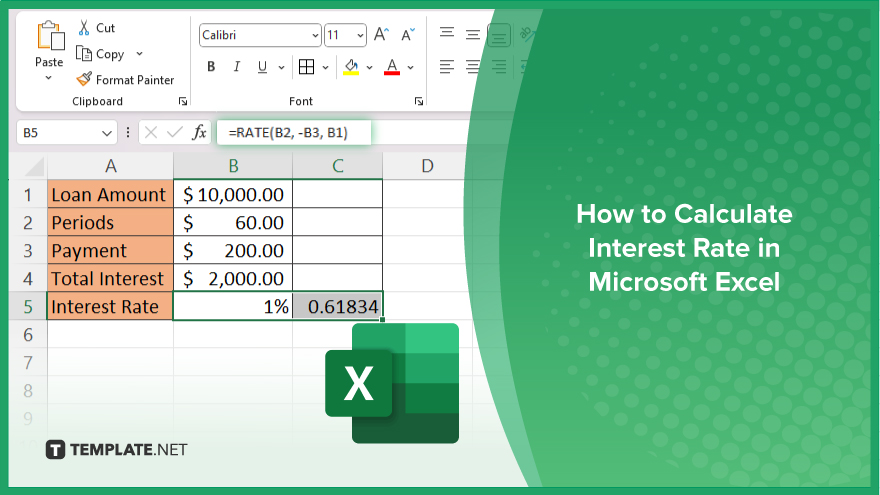Viewport: 880px width, 495px height.
Task: Click the Cancel formula X icon
Action: pyautogui.click(x=150, y=132)
